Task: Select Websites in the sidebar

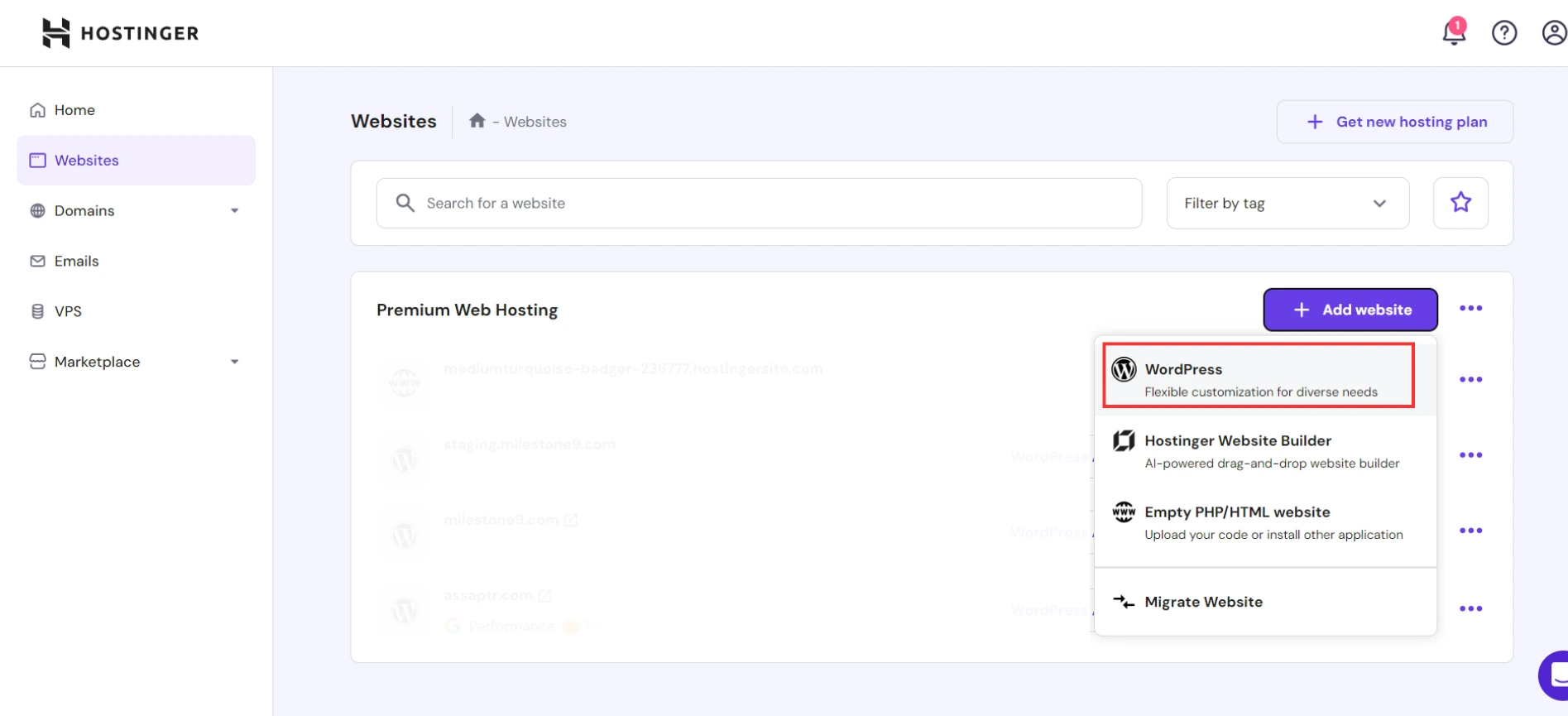Action: (x=137, y=161)
